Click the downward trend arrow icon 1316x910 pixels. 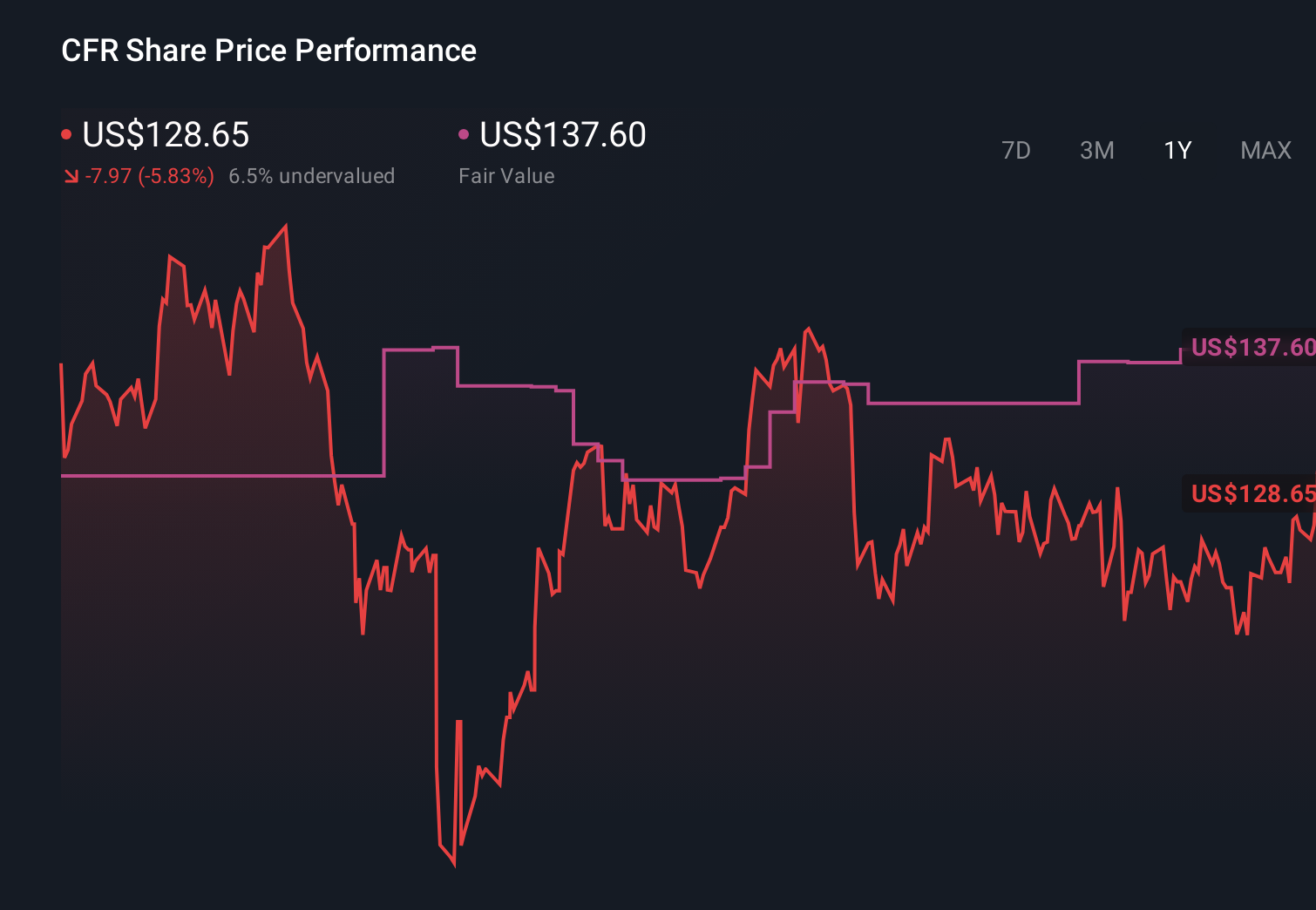point(71,176)
